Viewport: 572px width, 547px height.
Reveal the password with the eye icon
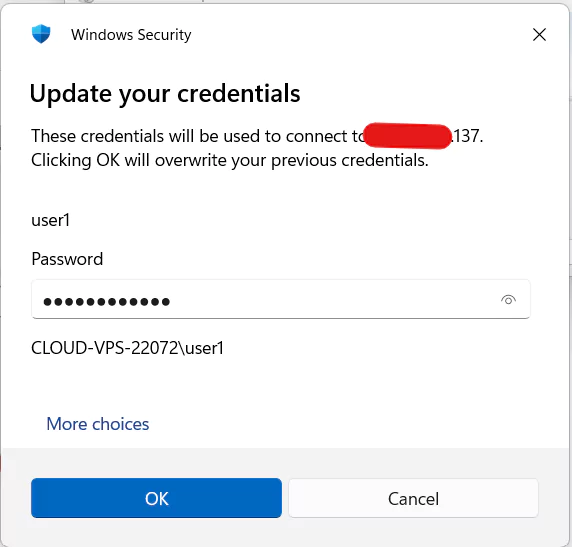(x=508, y=300)
